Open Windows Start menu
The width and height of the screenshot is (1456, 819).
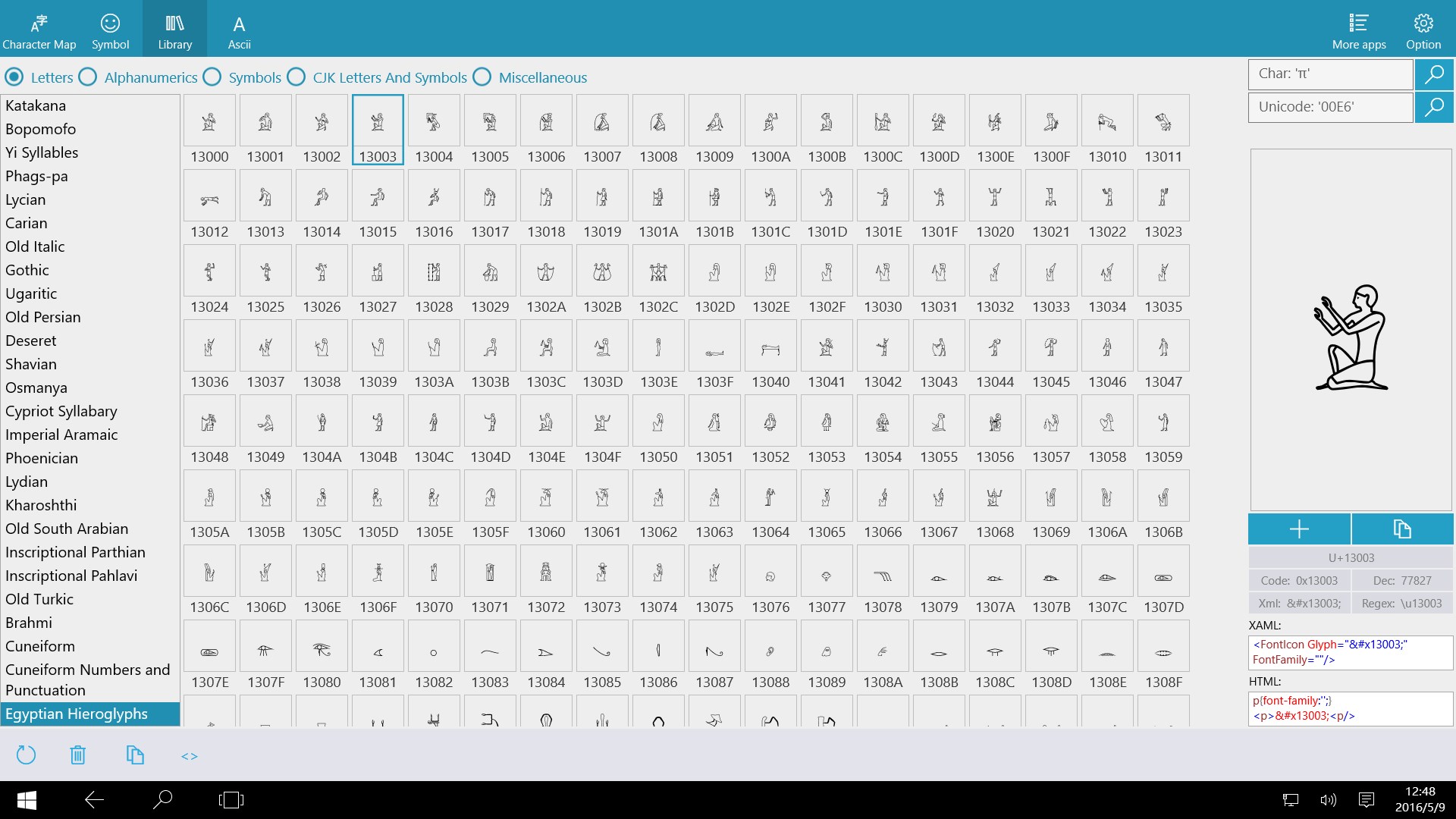(x=27, y=800)
